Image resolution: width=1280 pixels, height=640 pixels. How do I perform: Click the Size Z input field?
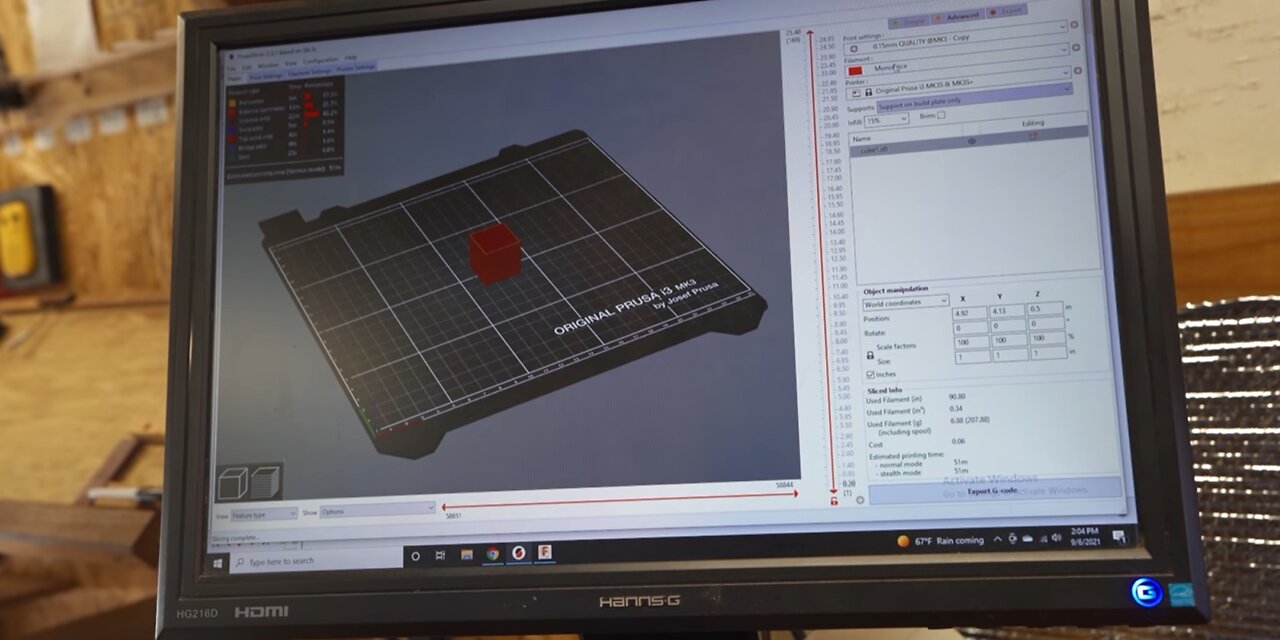1048,353
